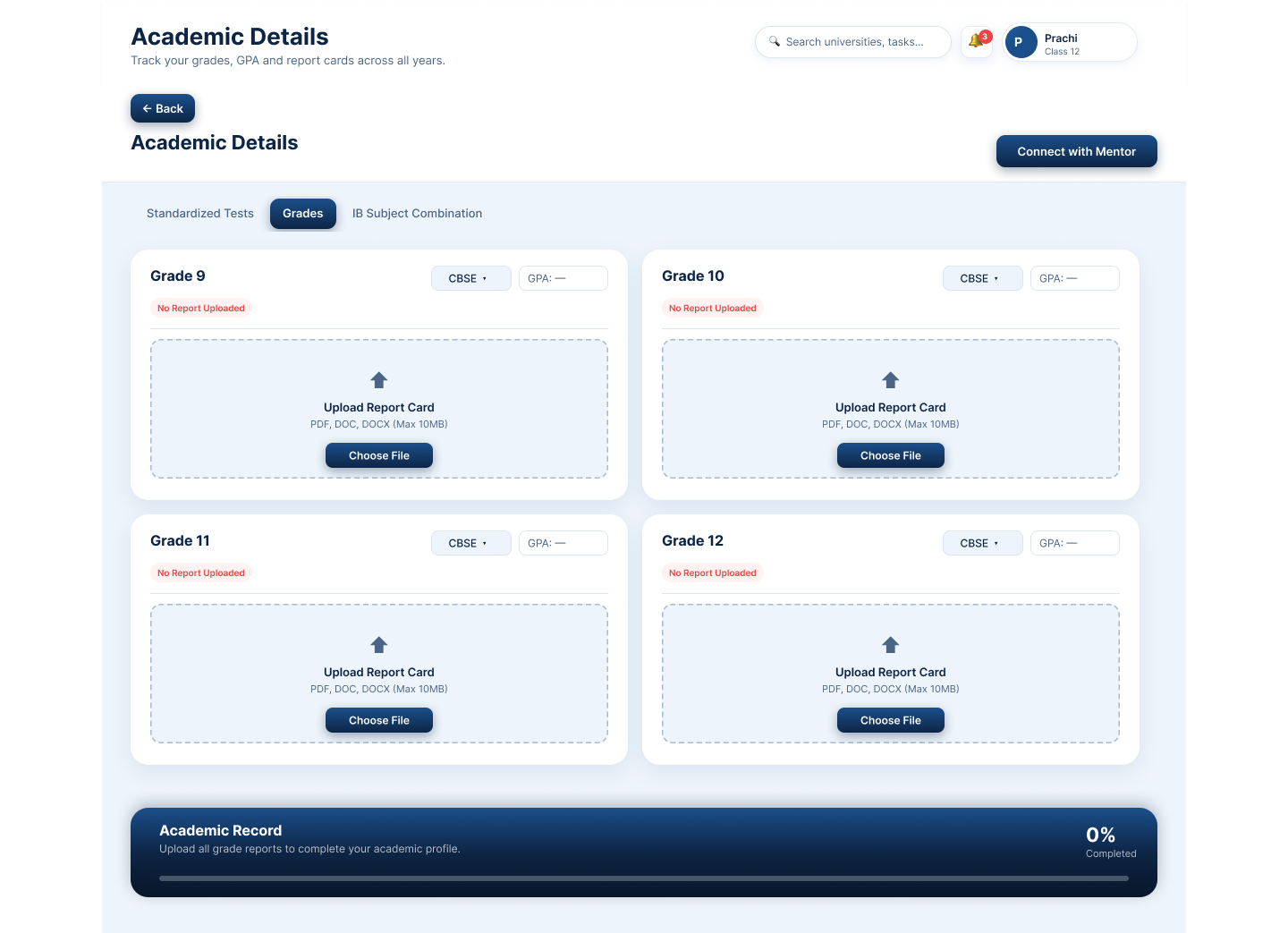Open the Grade 11 CBSE board dropdown
This screenshot has width=1288, height=933.
coord(471,543)
